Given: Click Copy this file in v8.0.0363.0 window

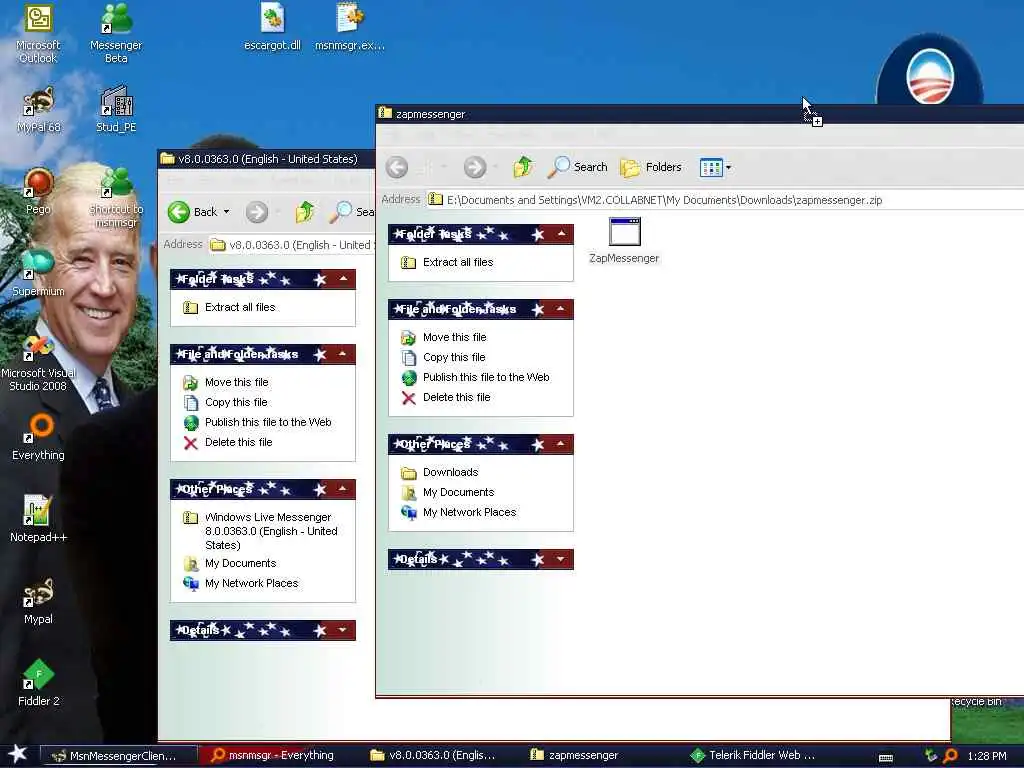Looking at the screenshot, I should [x=236, y=402].
